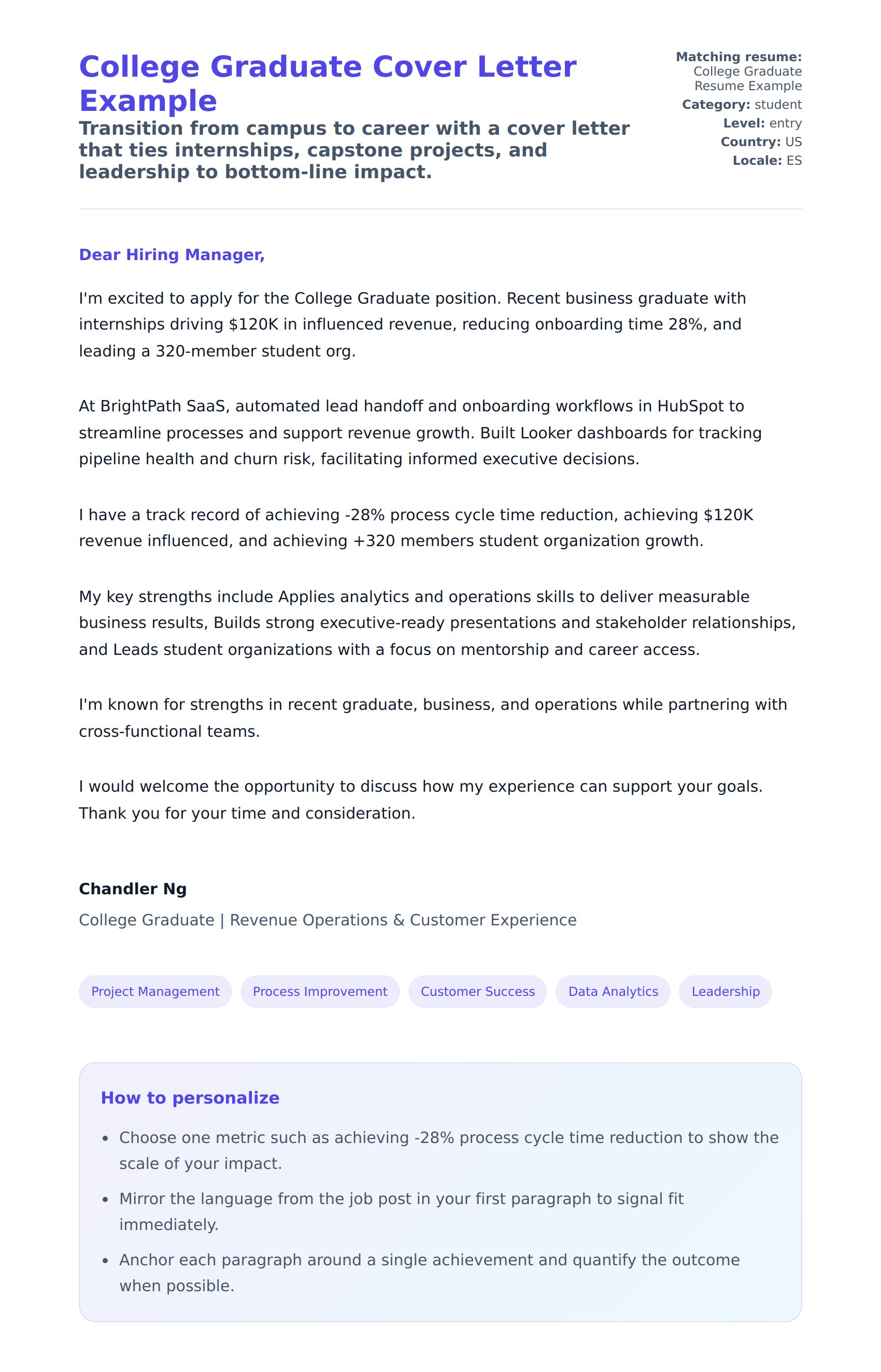The height and width of the screenshot is (1372, 881).
Task: Click the 'Dear Hiring Manager,' greeting
Action: point(172,255)
